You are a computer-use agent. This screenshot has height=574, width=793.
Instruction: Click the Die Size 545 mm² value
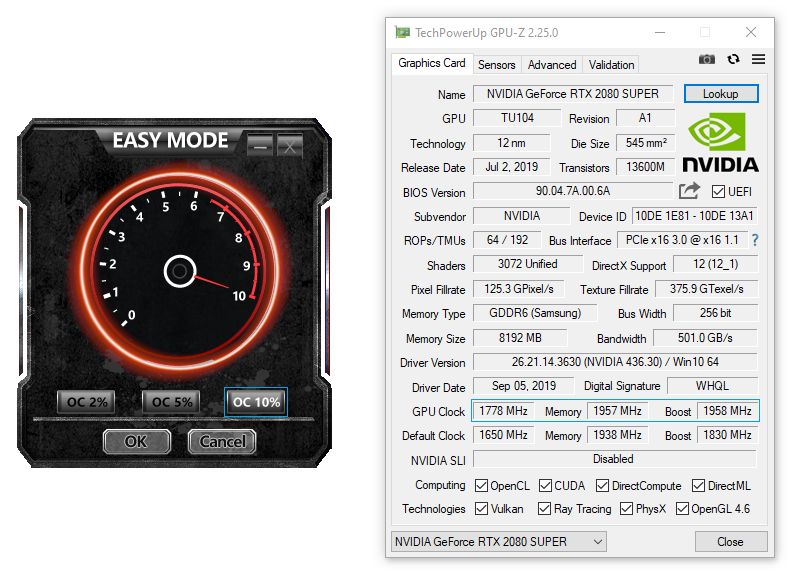[646, 143]
